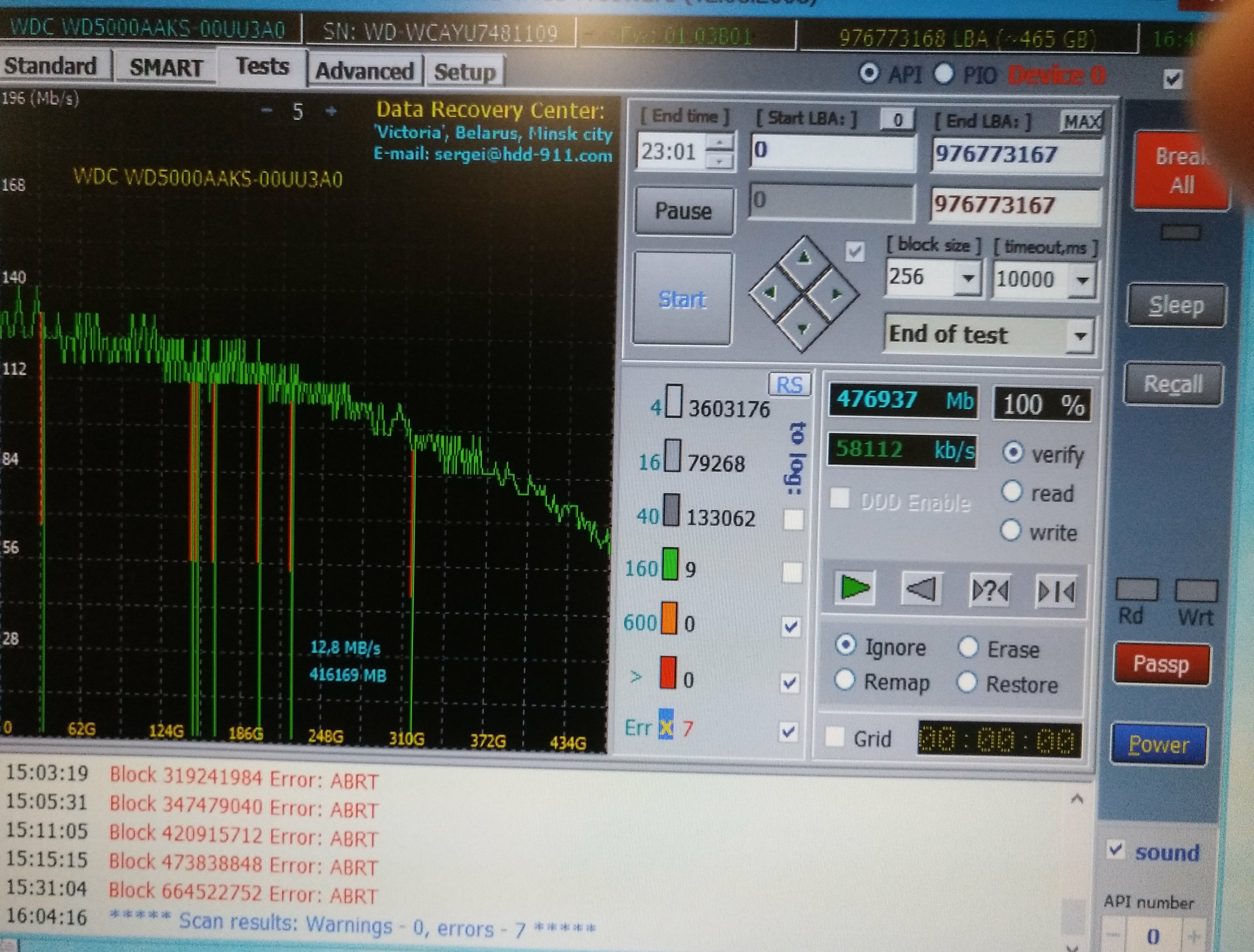Open the block size dropdown
The width and height of the screenshot is (1254, 952).
tap(968, 279)
